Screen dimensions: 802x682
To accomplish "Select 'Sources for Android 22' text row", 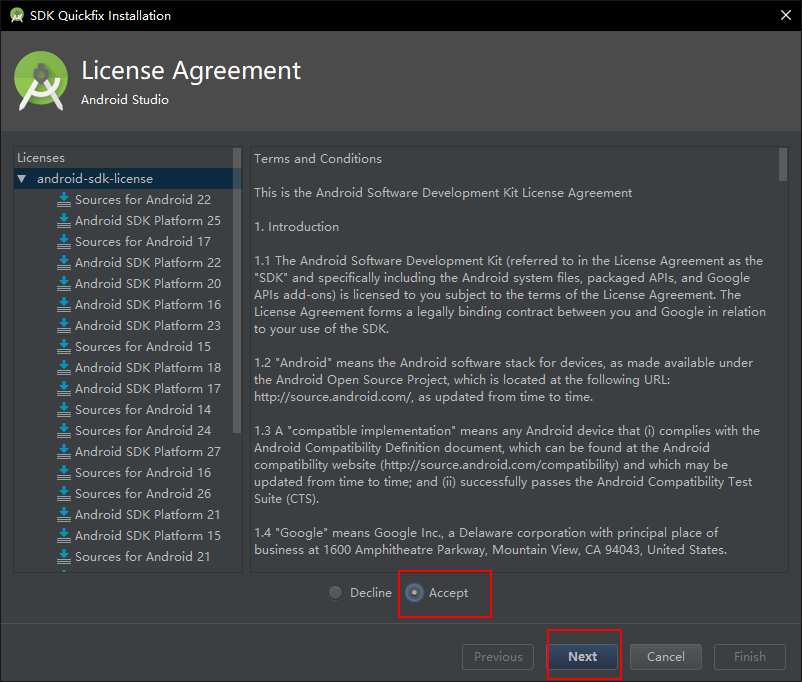I will [143, 200].
